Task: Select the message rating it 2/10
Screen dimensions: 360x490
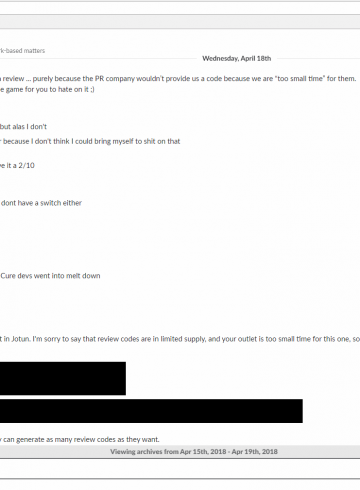Action: point(17,165)
